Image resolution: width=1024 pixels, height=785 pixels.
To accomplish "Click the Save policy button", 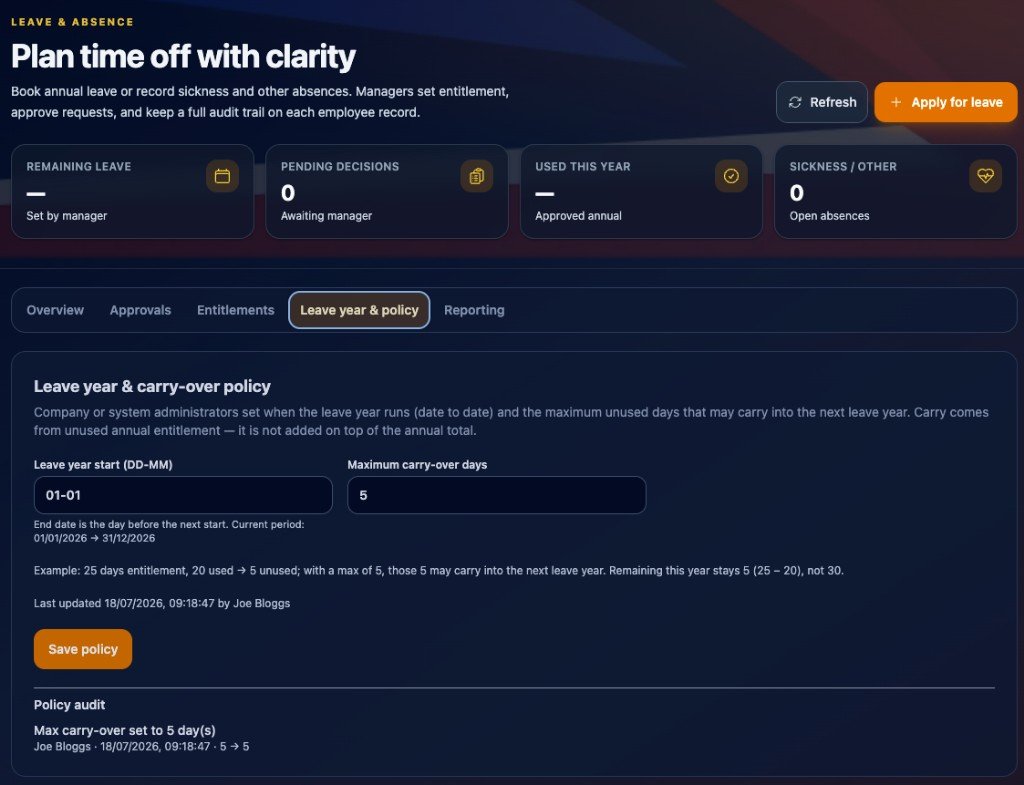I will click(83, 649).
